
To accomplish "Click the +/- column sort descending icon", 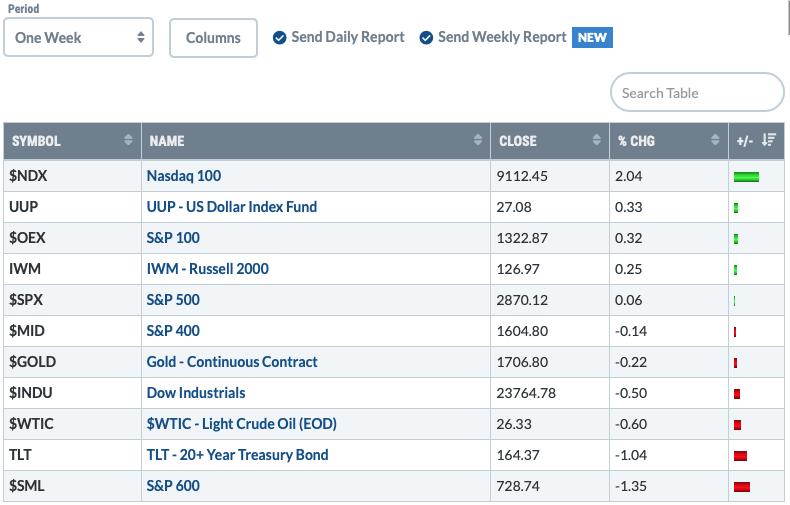I will 768,140.
